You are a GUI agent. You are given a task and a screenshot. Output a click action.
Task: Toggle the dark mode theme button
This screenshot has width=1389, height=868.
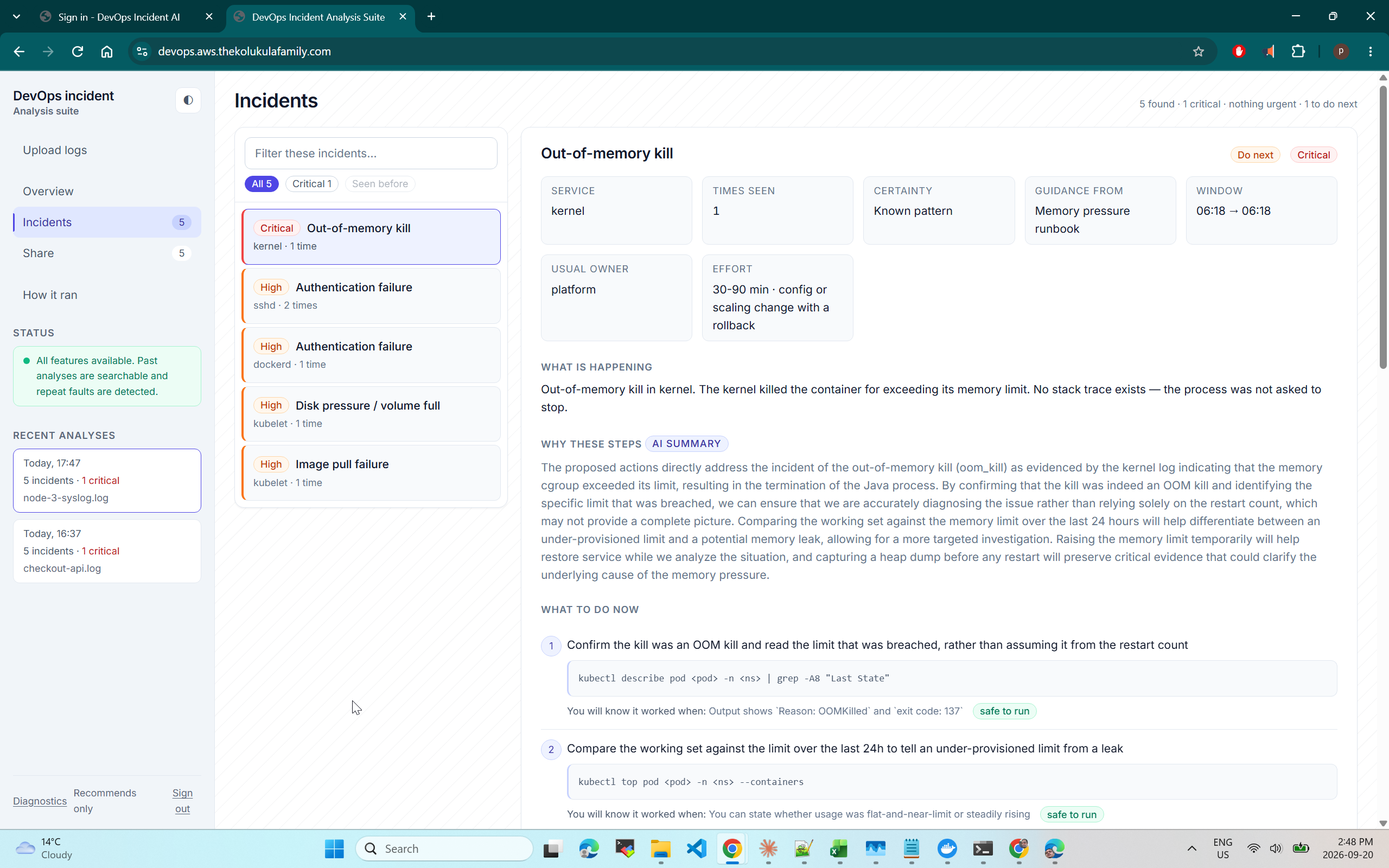coord(188,100)
